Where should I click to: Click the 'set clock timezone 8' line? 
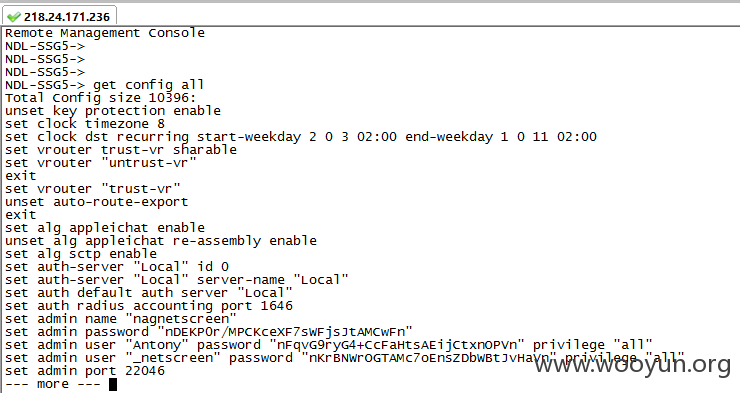click(x=85, y=124)
